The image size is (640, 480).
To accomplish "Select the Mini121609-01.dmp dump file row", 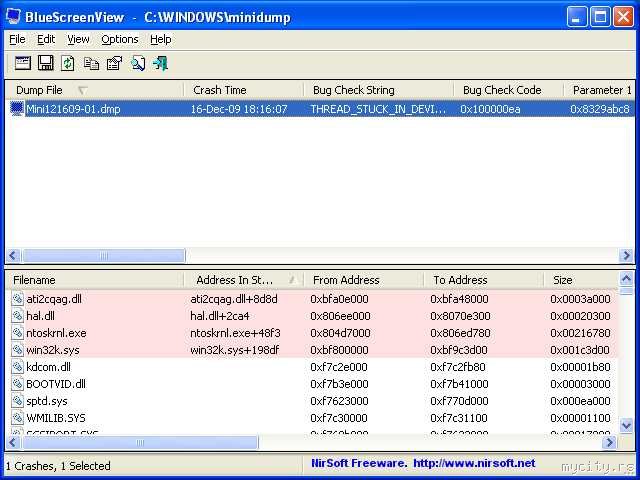I will click(73, 109).
